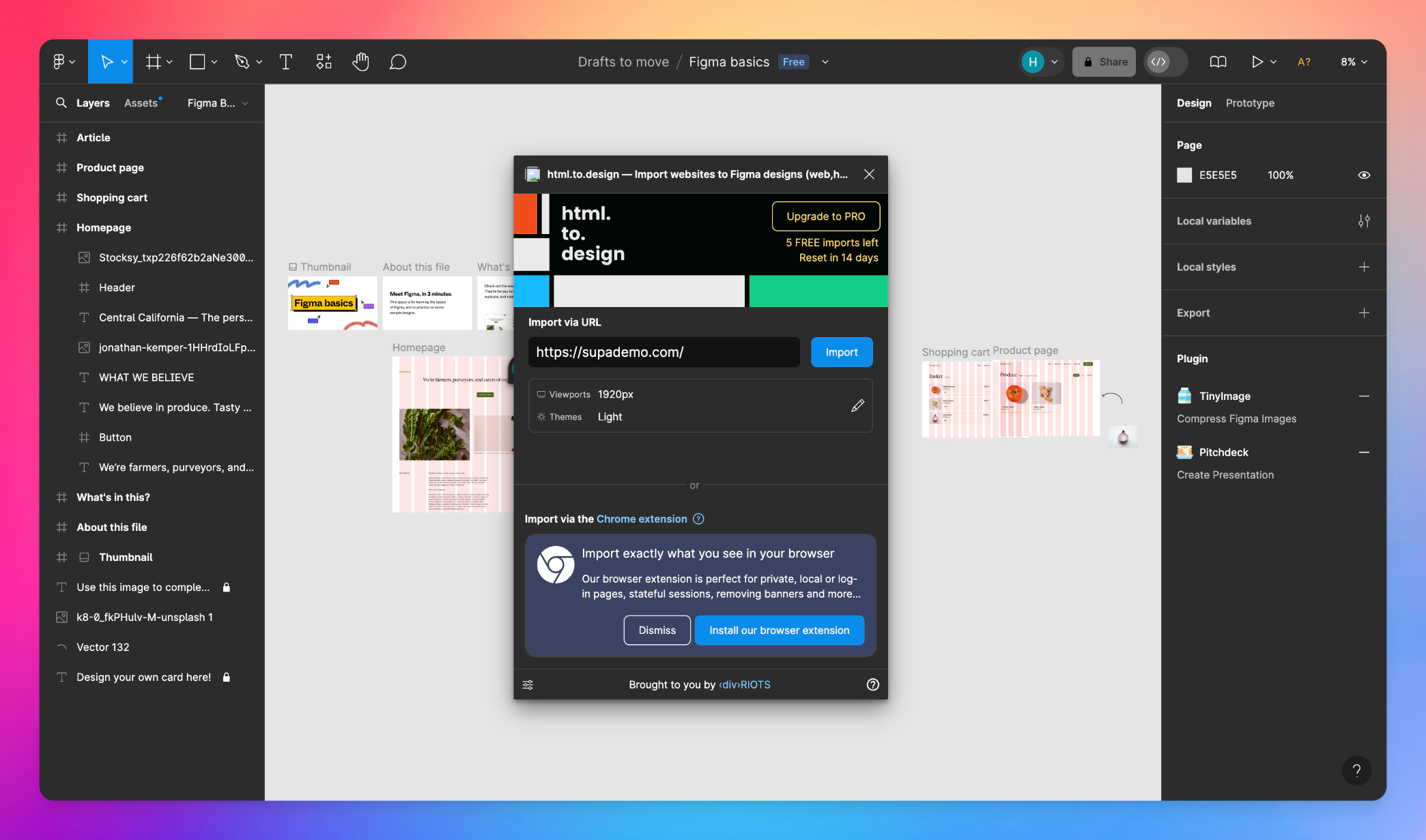This screenshot has width=1426, height=840.
Task: Open Pen tools dropdown arrow
Action: pos(259,62)
